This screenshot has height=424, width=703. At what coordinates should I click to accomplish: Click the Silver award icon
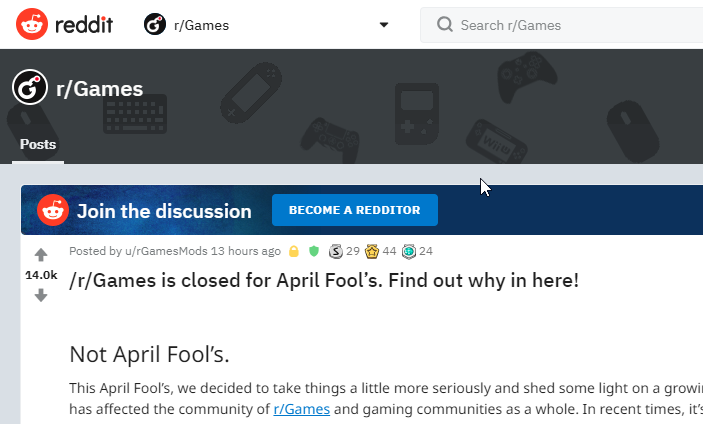pos(335,251)
